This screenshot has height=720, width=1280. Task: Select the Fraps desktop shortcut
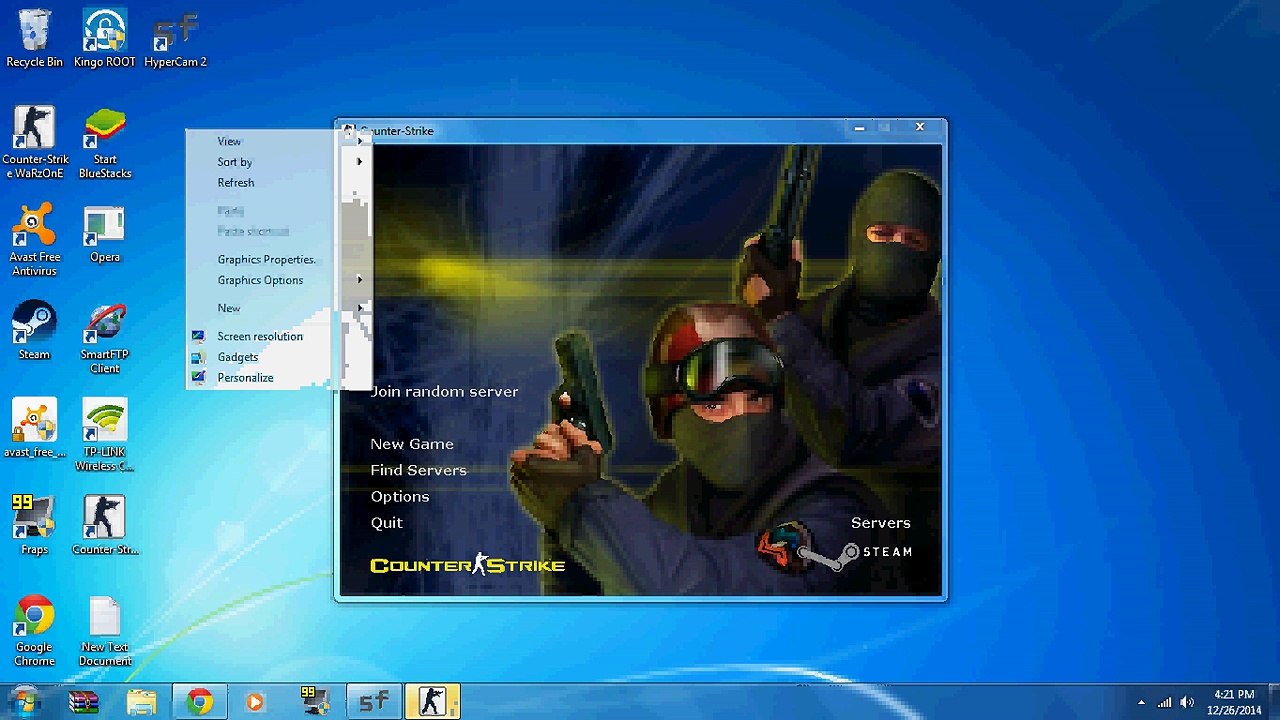point(34,525)
